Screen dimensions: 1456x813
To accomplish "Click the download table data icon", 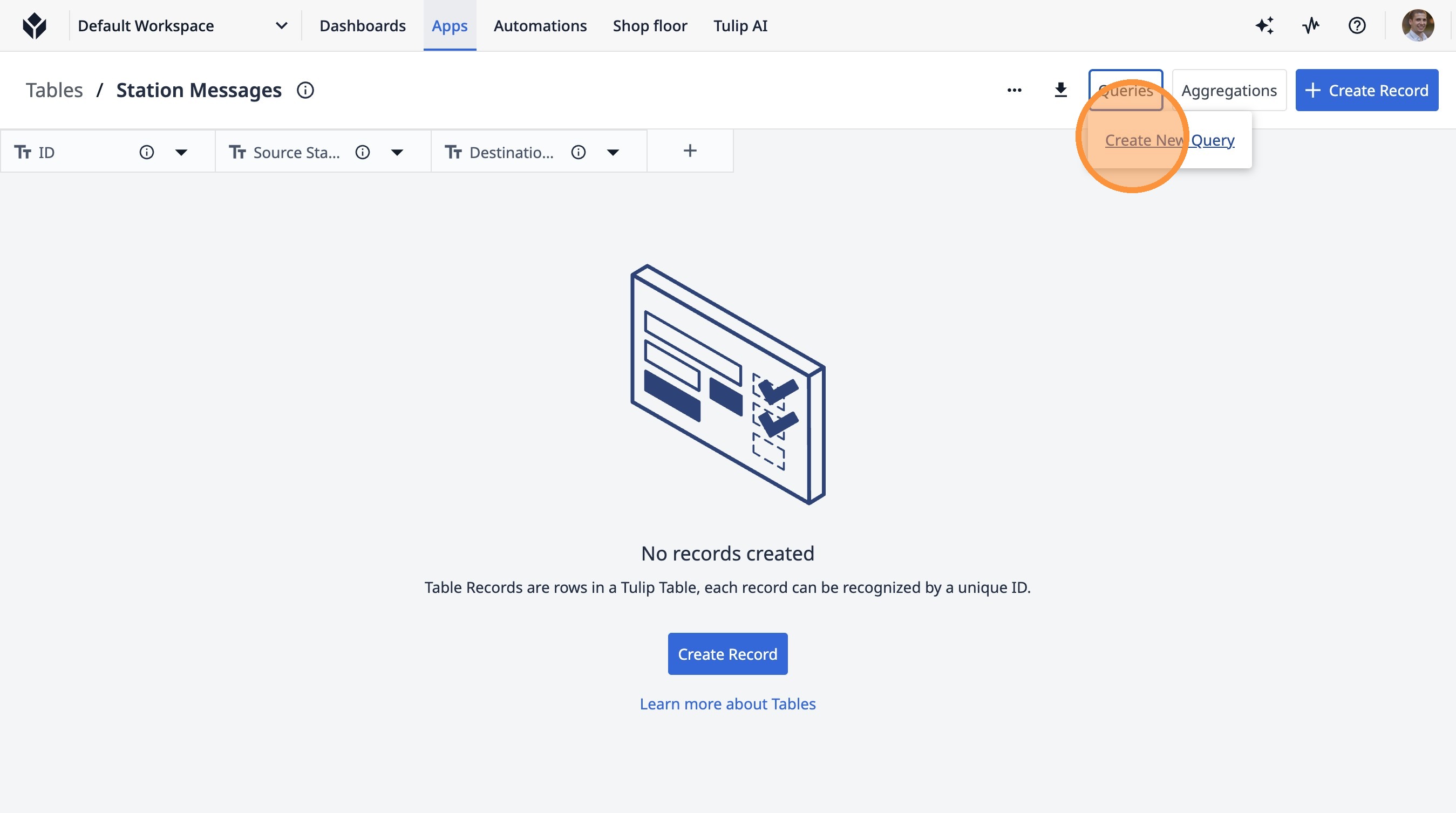I will coord(1060,91).
